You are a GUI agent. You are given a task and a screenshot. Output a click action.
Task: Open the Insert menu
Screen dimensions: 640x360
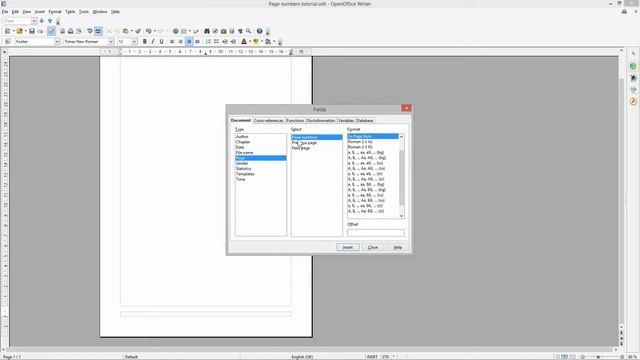[40, 12]
